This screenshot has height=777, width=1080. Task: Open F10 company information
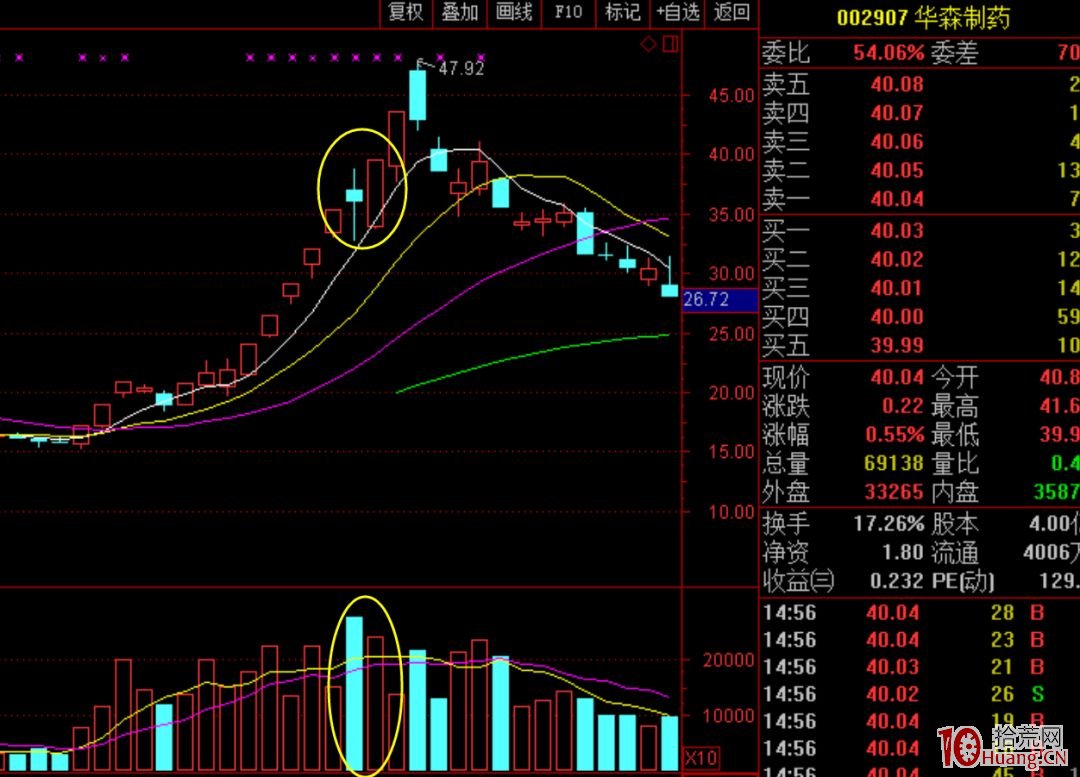pyautogui.click(x=568, y=12)
